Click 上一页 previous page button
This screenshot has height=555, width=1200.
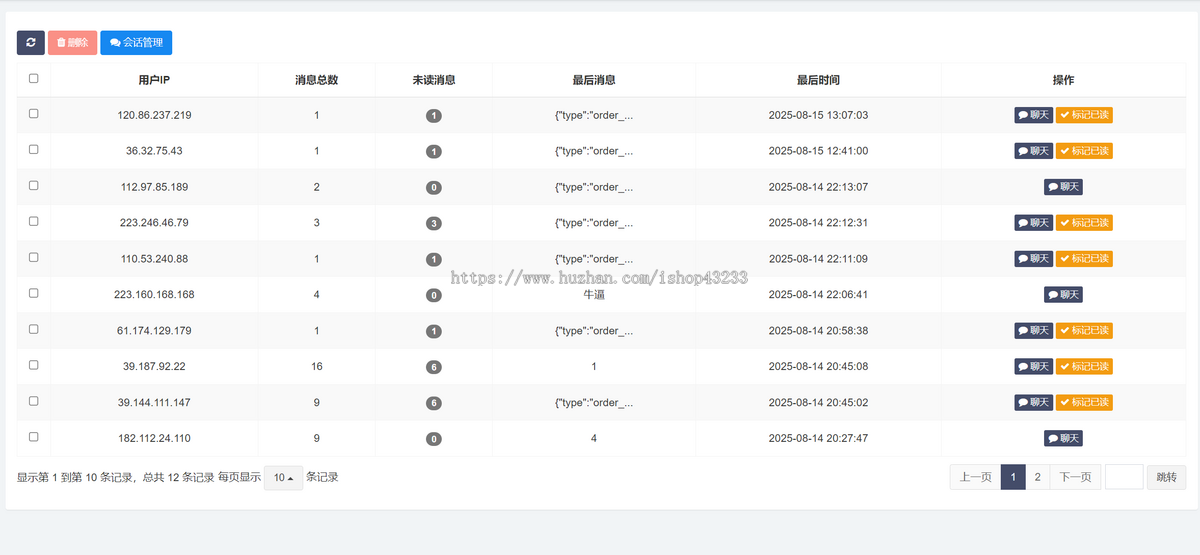pyautogui.click(x=975, y=477)
